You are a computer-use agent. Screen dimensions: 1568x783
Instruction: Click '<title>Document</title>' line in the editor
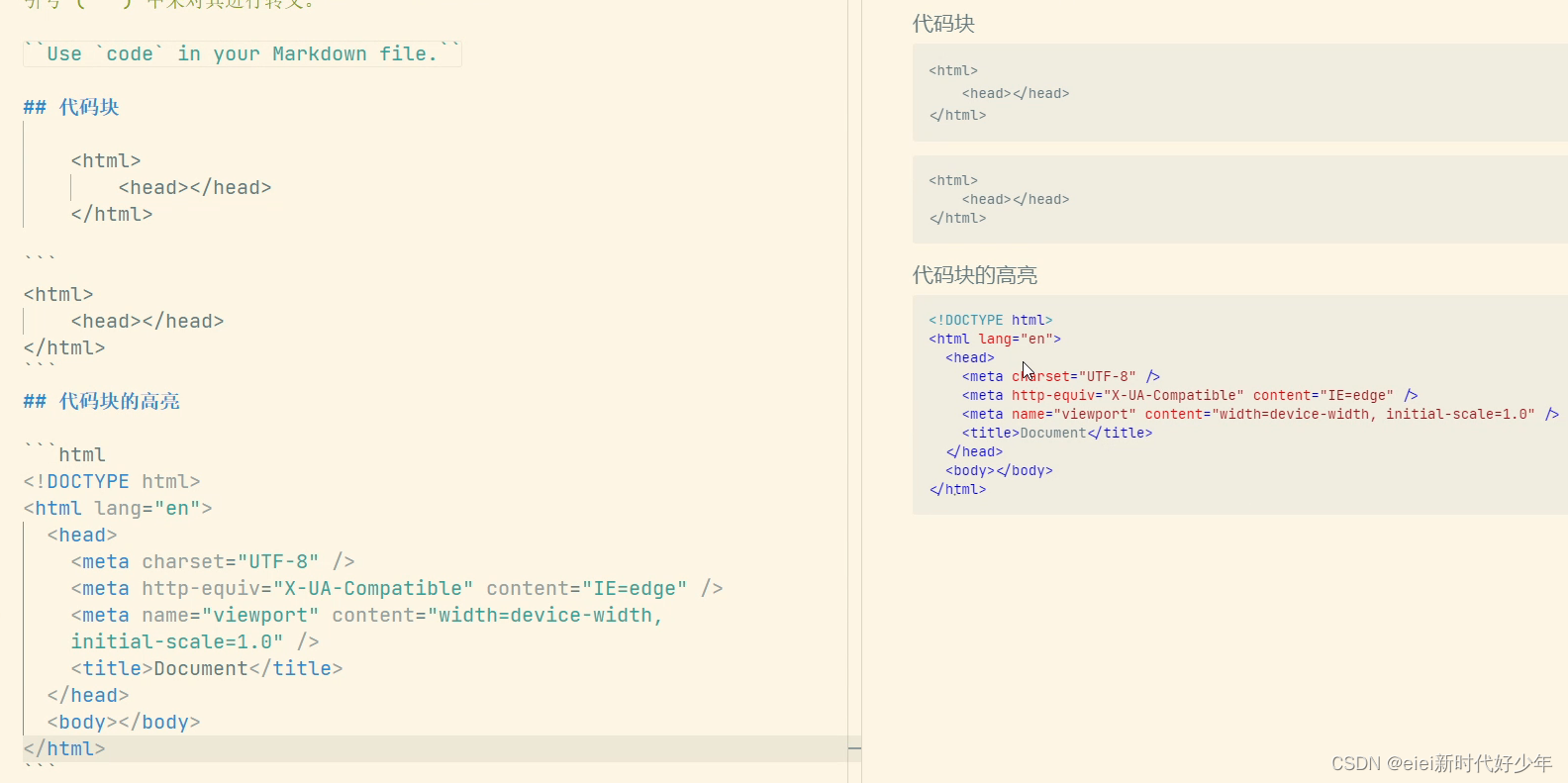tap(207, 668)
